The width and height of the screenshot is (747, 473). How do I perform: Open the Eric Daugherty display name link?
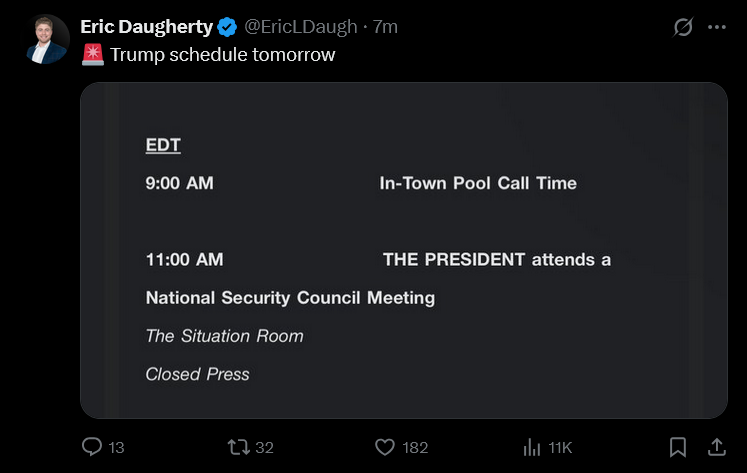146,27
